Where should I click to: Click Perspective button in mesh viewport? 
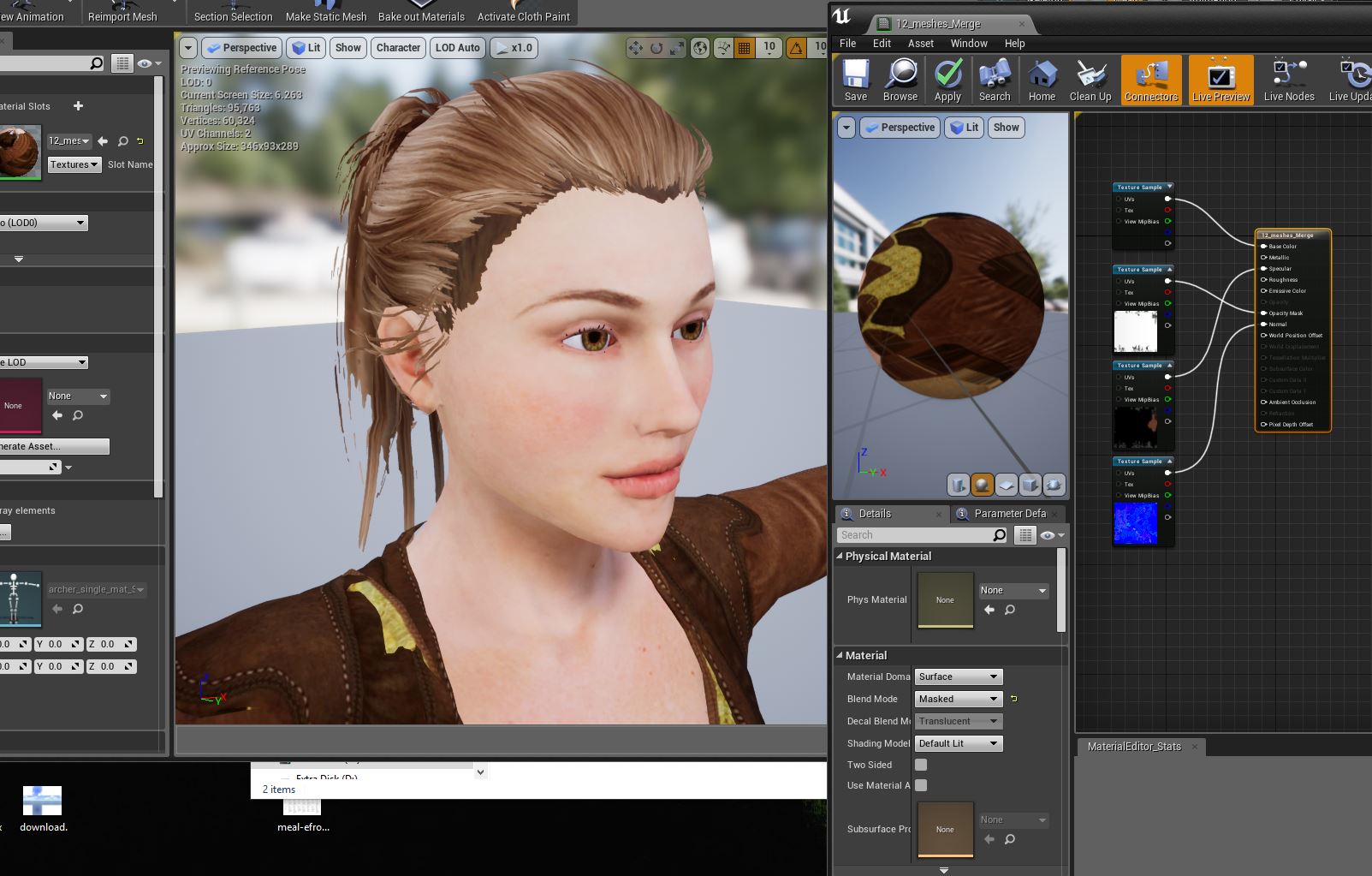(242, 48)
